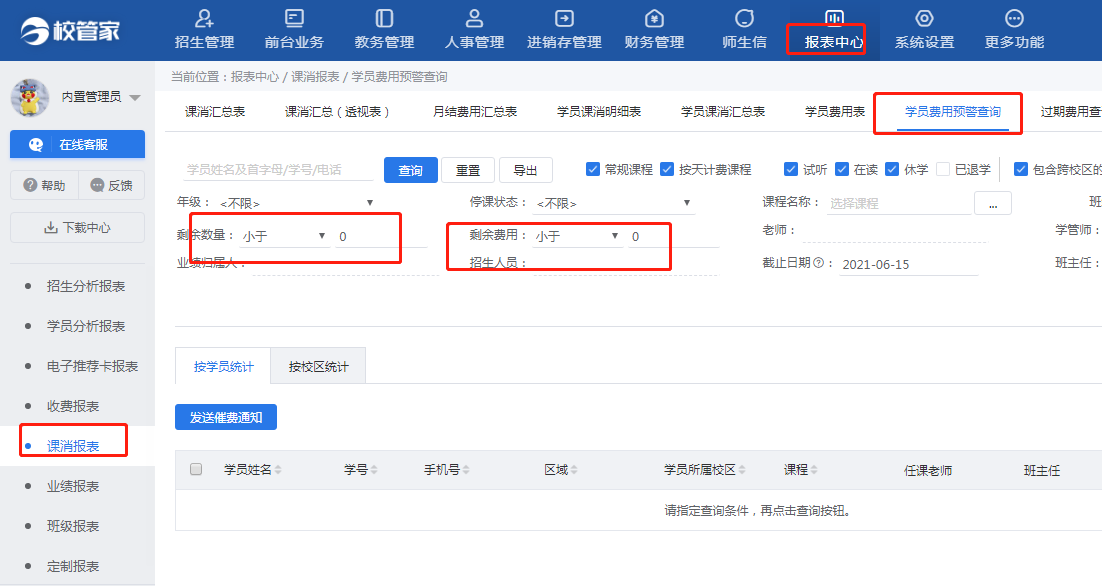The height and width of the screenshot is (586, 1102).
Task: Open 进销存管理 module icon
Action: pos(564,18)
